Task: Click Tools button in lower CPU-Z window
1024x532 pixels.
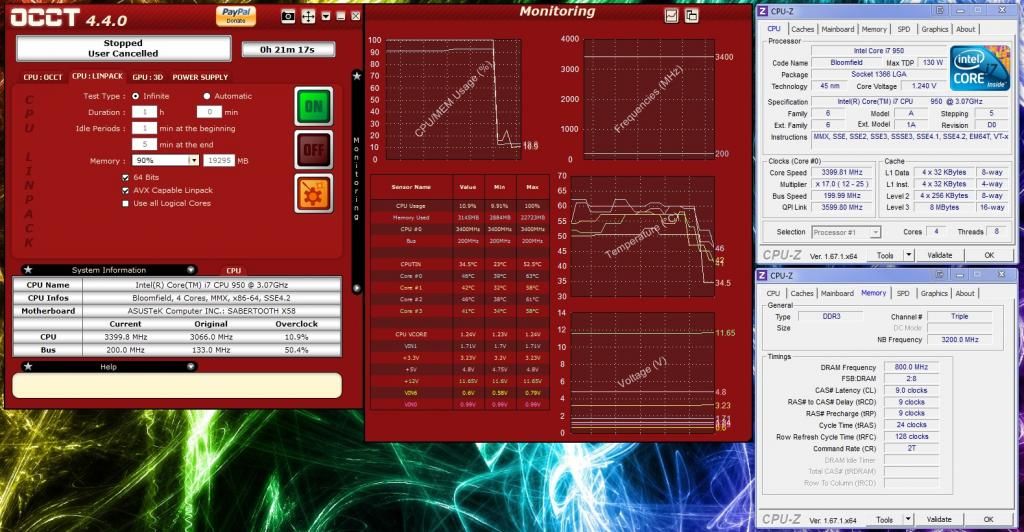Action: [885, 520]
